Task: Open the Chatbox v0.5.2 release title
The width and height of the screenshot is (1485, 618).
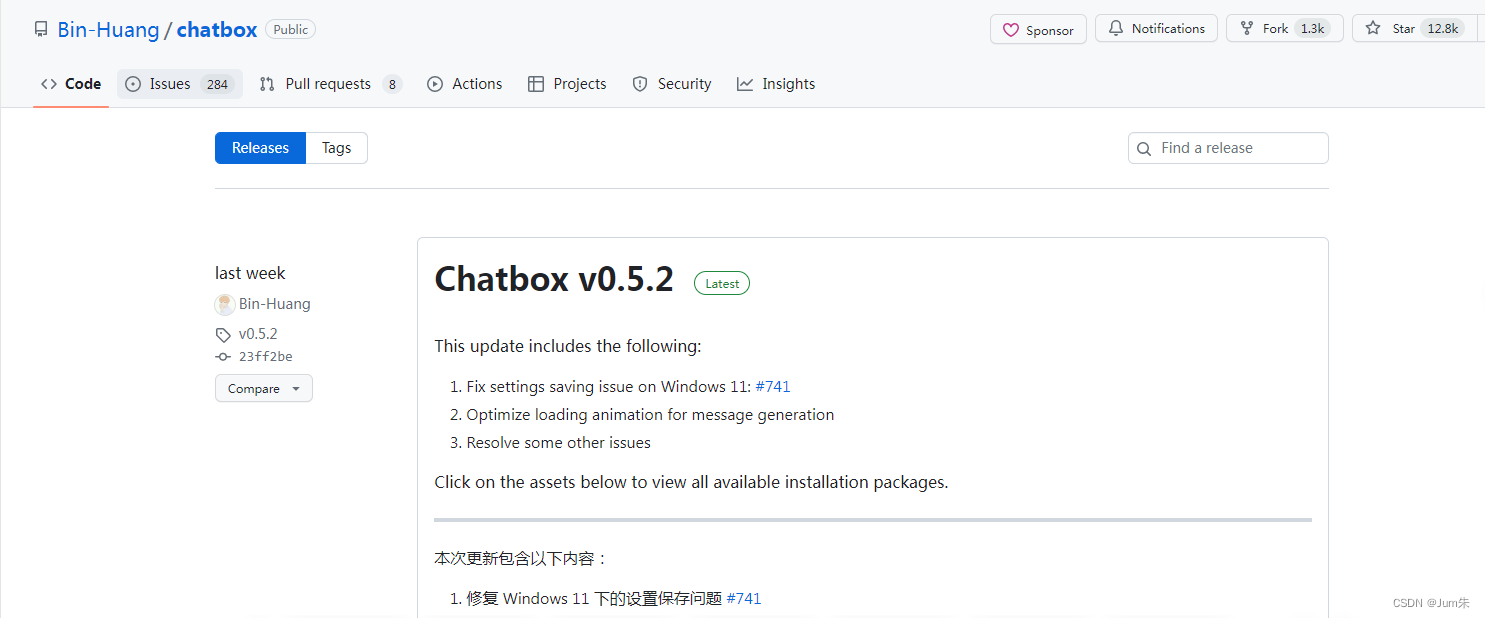Action: (554, 280)
